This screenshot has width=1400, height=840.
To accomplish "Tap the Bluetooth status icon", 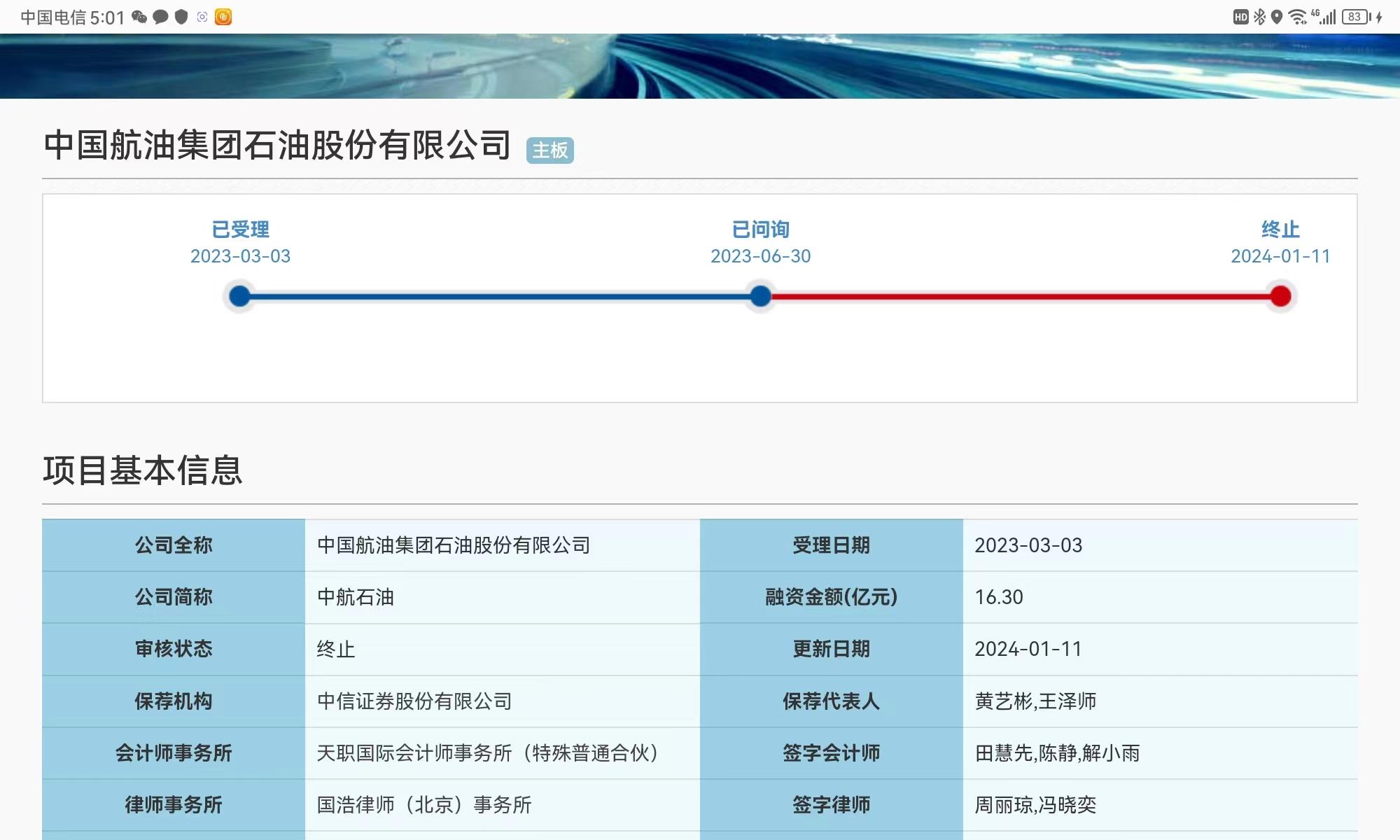I will point(1259,17).
